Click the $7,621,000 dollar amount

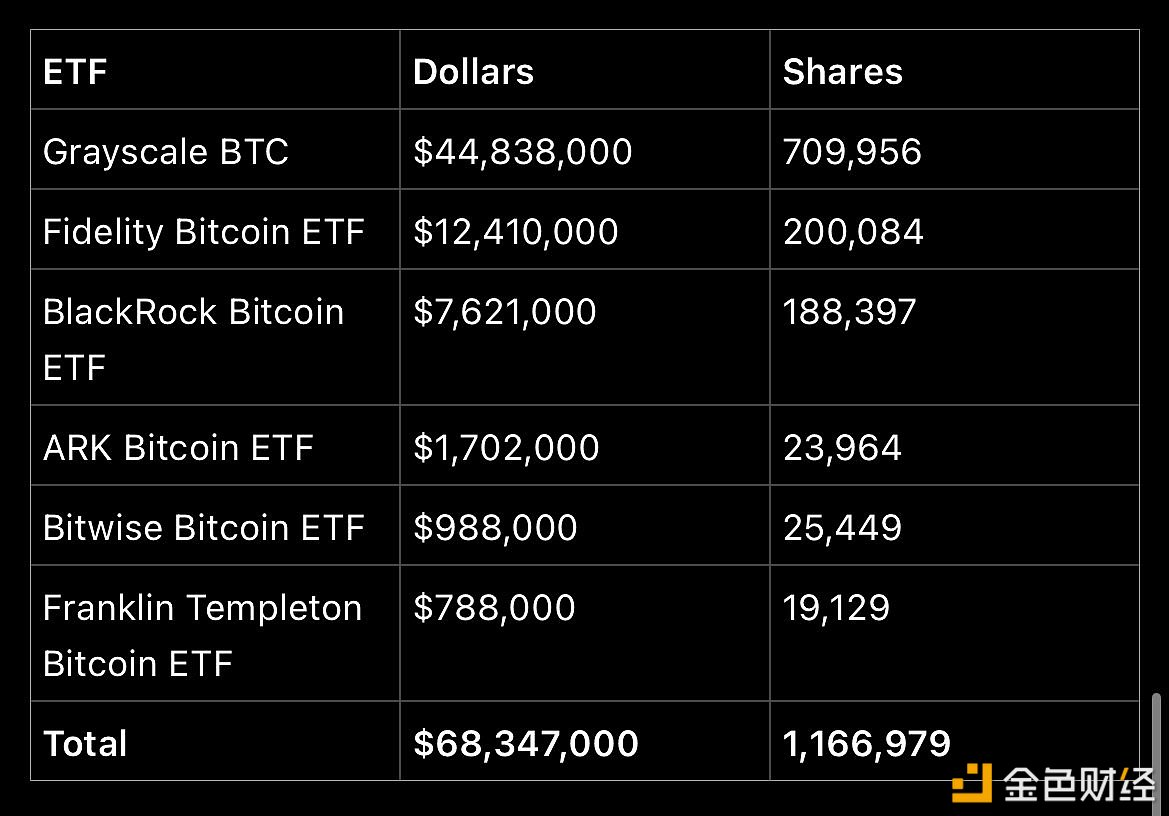pos(504,312)
